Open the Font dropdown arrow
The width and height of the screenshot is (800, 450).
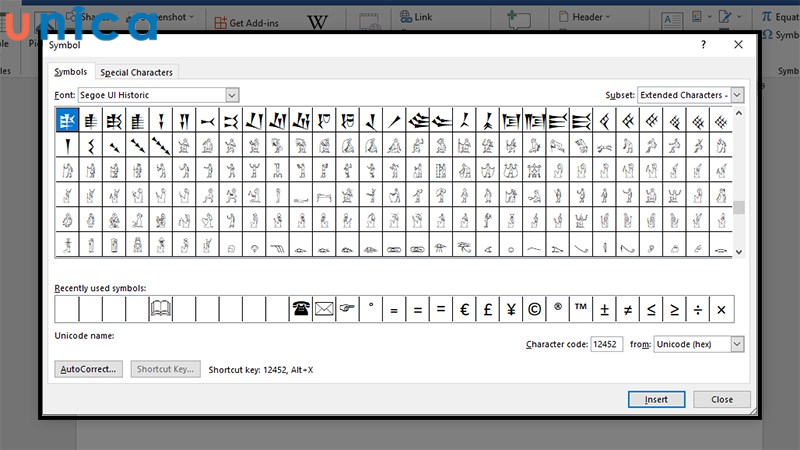point(232,95)
